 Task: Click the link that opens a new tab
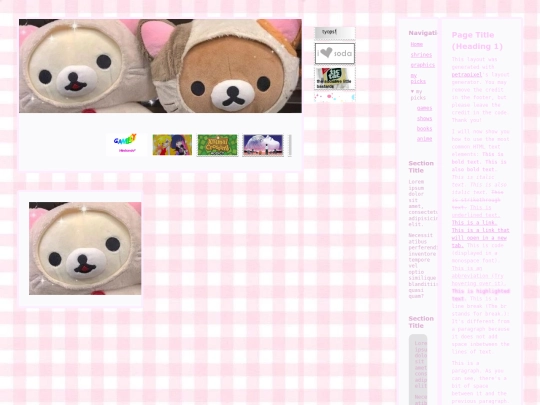(480, 238)
